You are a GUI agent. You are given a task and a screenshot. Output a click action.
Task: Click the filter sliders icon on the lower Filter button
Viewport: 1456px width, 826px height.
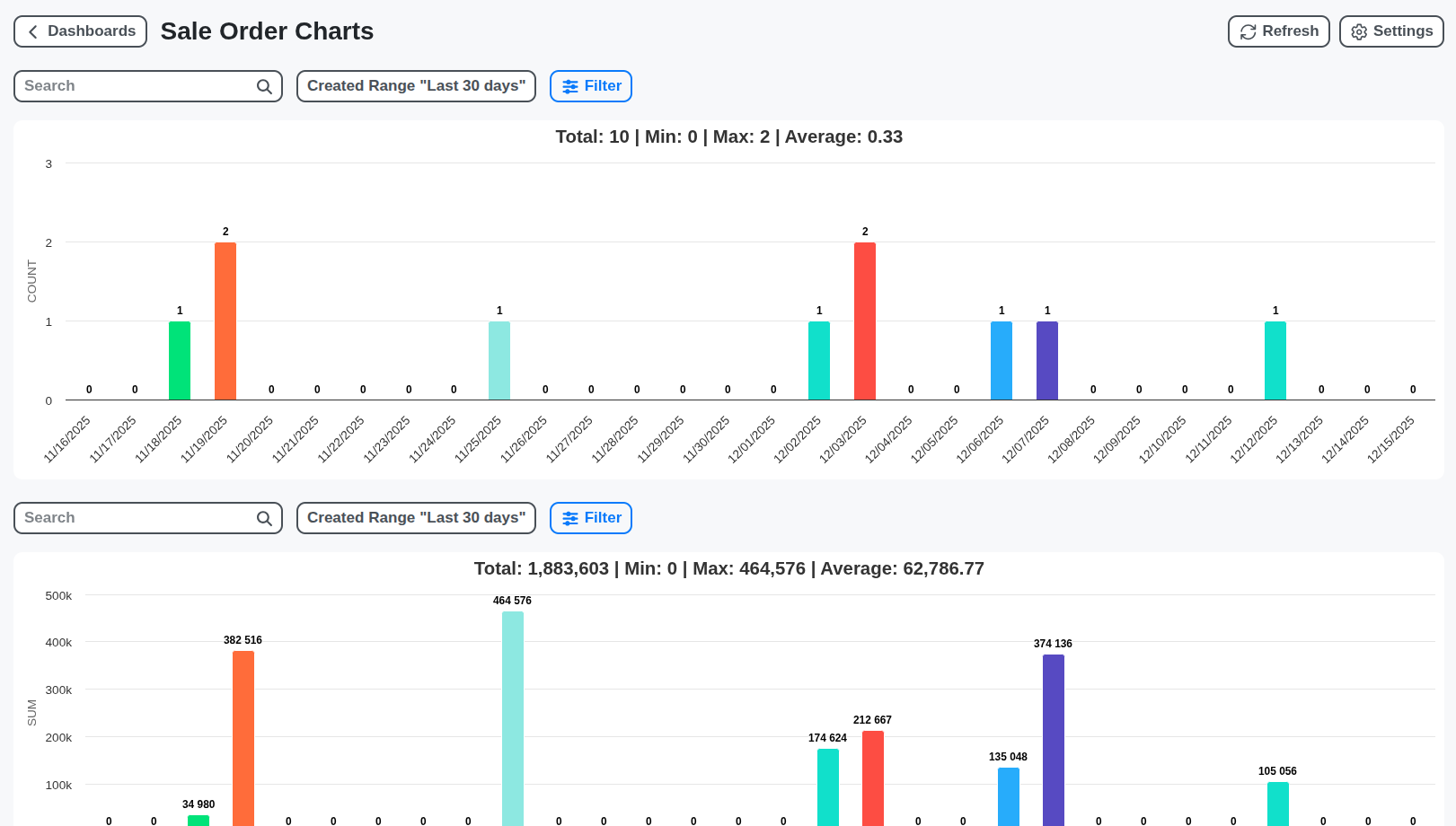(570, 518)
